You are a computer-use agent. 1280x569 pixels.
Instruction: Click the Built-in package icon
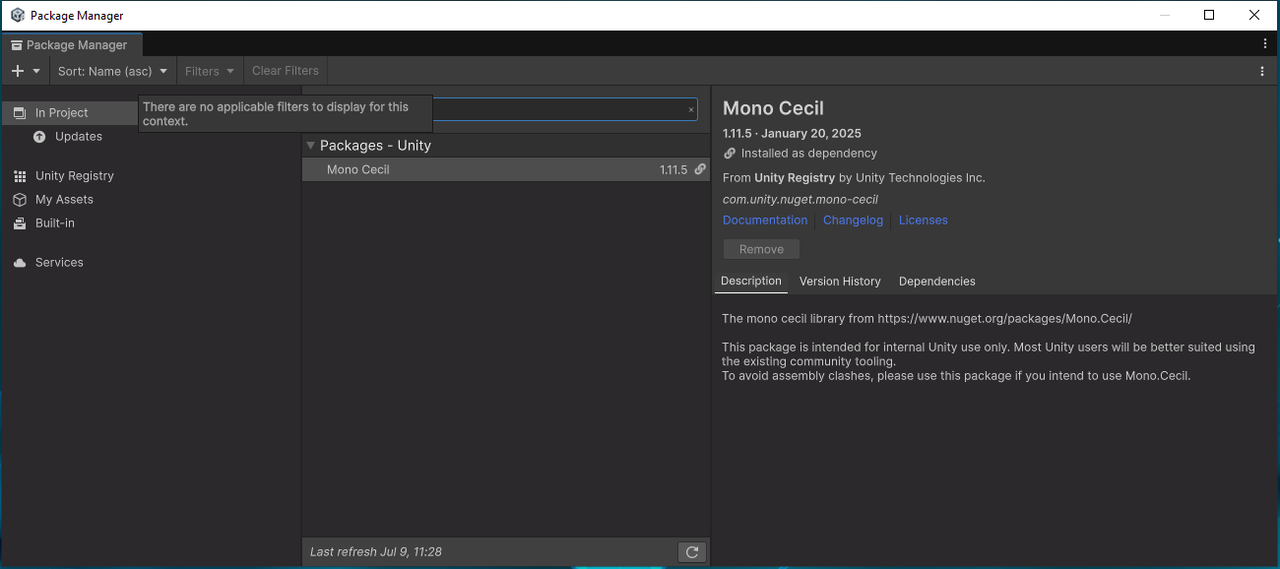19,223
